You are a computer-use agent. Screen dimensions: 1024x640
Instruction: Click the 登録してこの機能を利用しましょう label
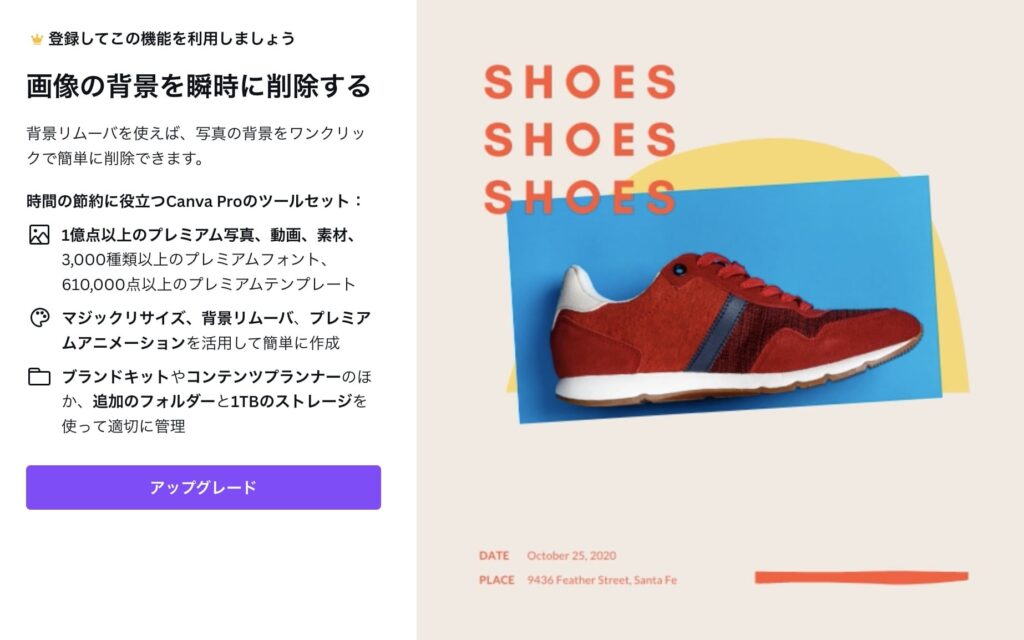coord(172,39)
